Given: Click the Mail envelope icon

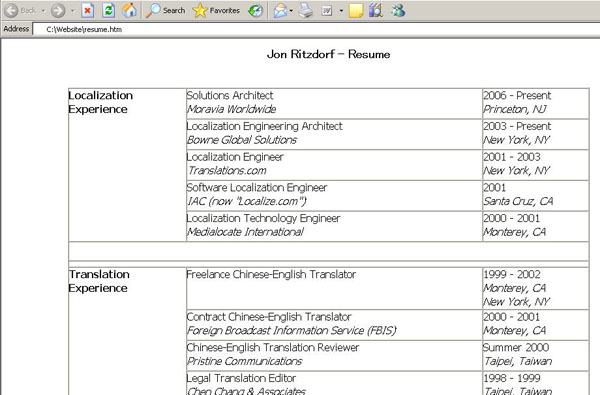Looking at the screenshot, I should click(280, 11).
